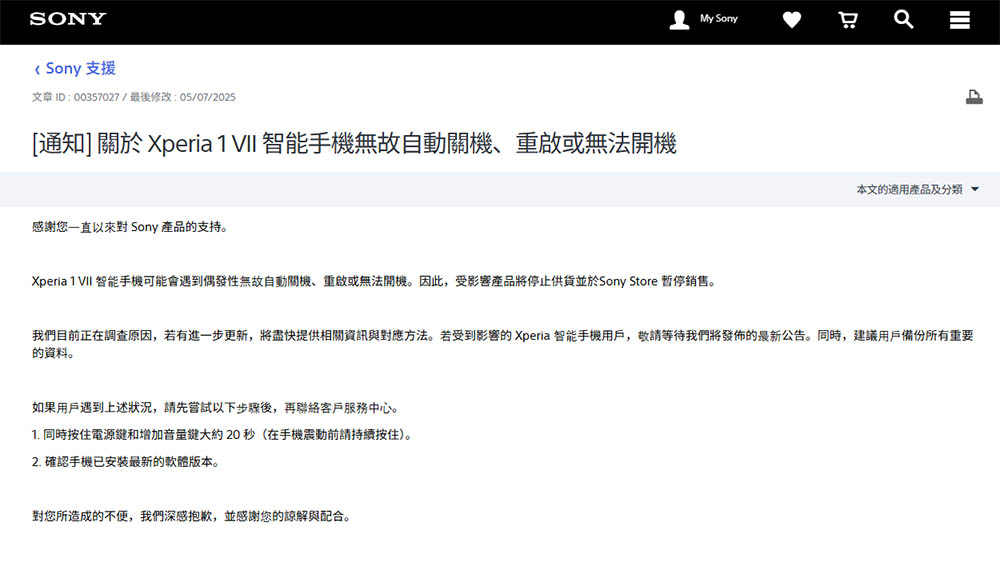Click the SONY logo in header
Image resolution: width=1000 pixels, height=562 pixels.
click(x=68, y=19)
